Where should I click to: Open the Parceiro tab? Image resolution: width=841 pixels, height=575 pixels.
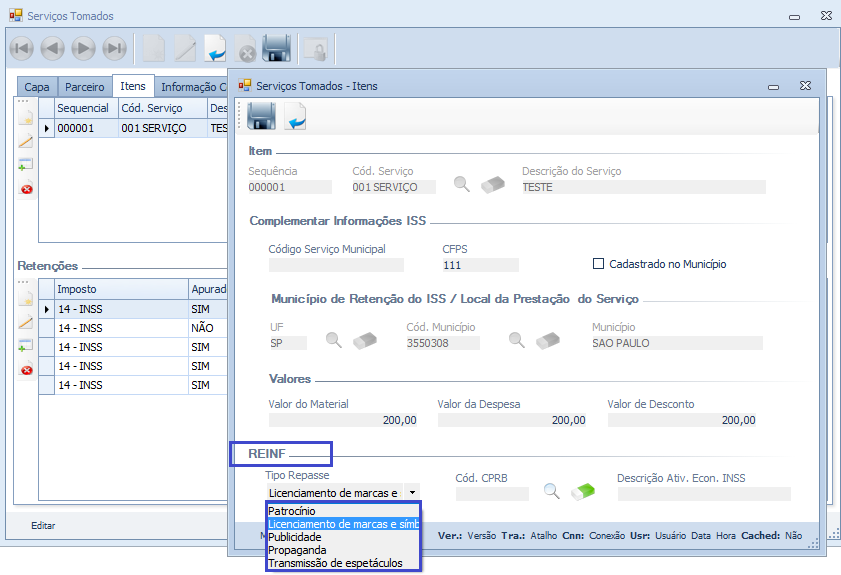83,87
